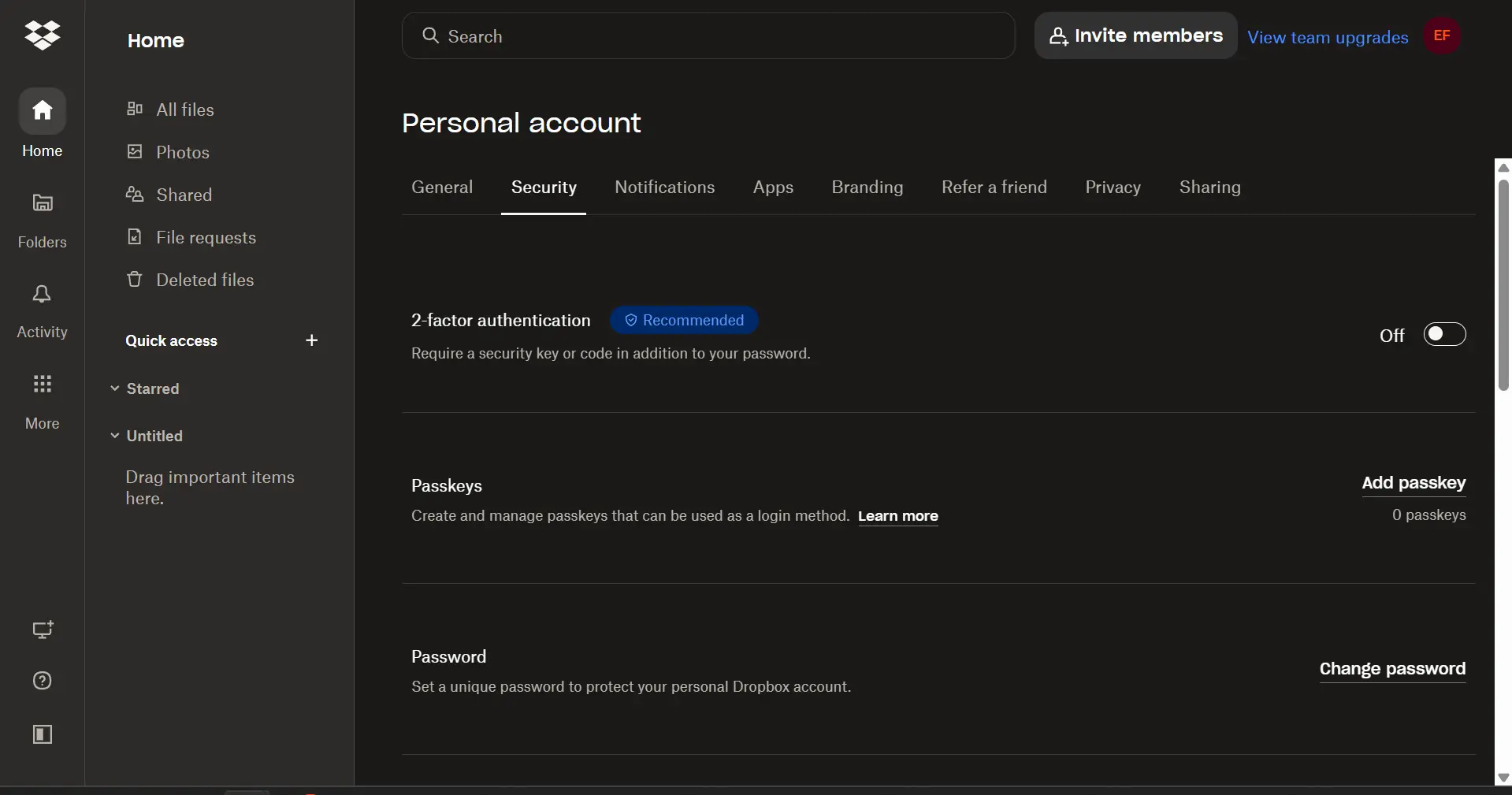Screen dimensions: 1512x795
Task: Click the desktop app install icon
Action: (x=43, y=630)
